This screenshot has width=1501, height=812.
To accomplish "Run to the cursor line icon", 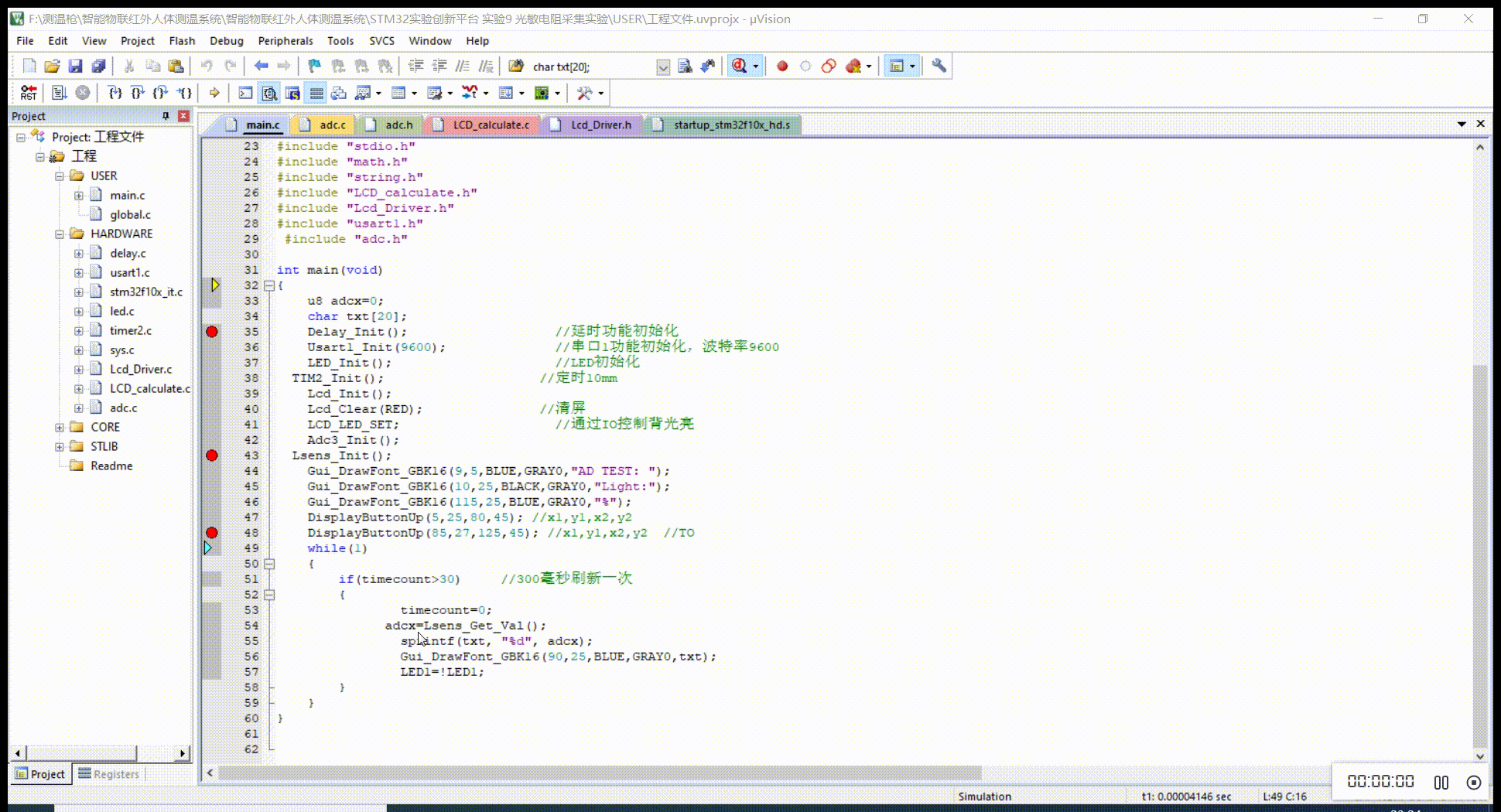I will point(184,94).
